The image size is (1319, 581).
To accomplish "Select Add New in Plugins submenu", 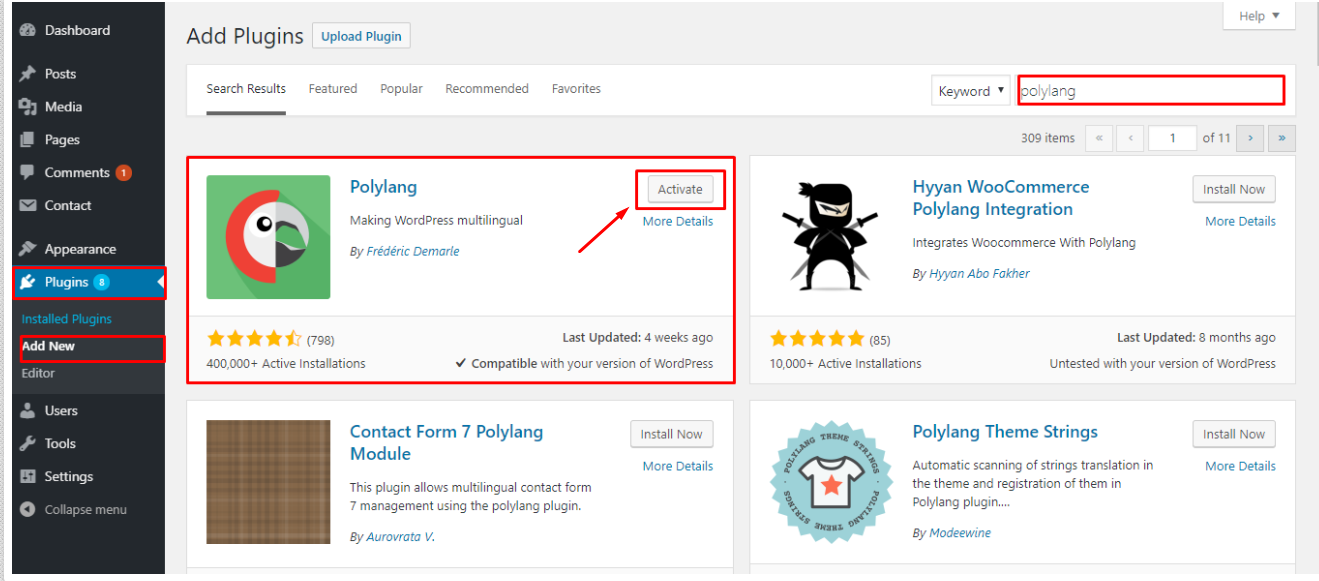I will [x=48, y=346].
